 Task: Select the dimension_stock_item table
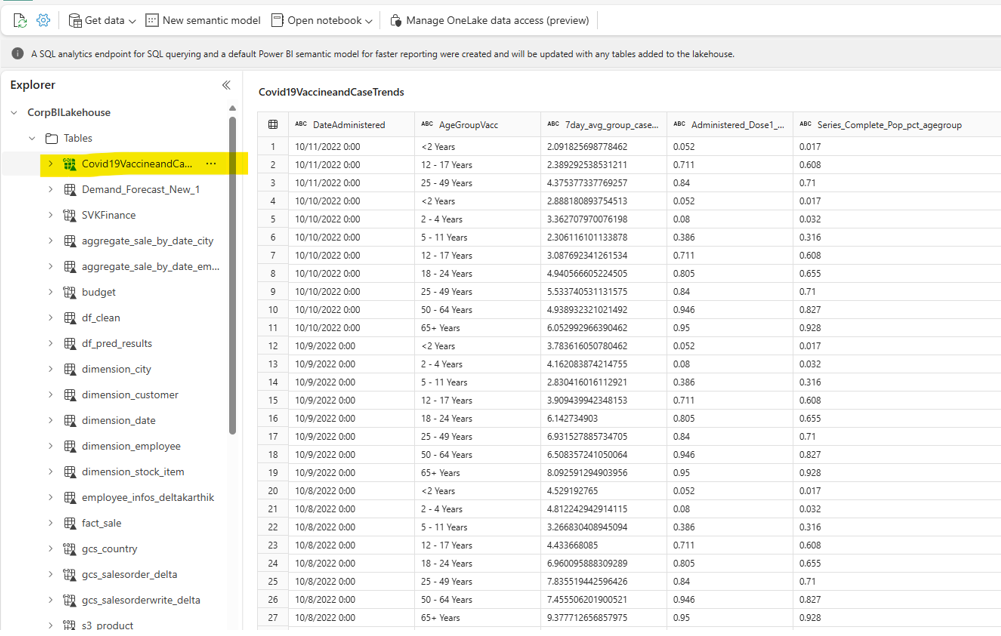(x=133, y=472)
